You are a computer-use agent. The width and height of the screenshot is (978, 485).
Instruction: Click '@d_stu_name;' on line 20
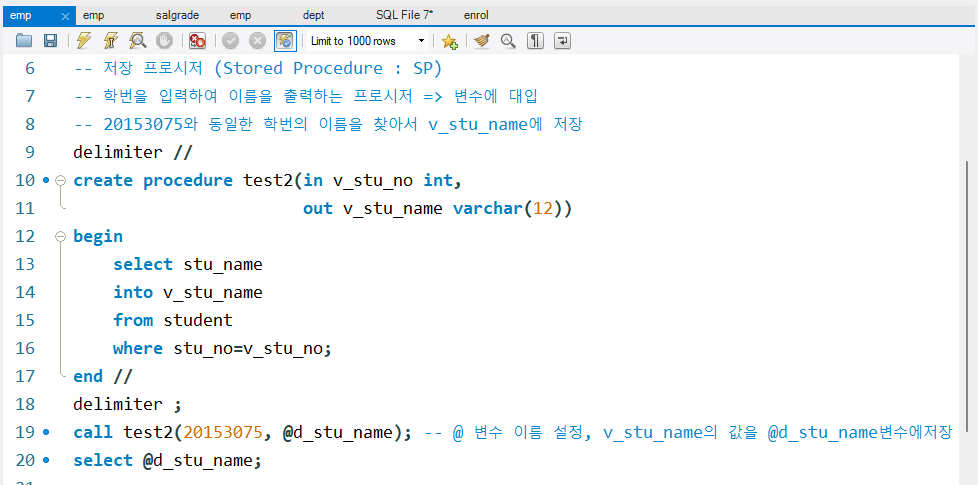[x=203, y=460]
